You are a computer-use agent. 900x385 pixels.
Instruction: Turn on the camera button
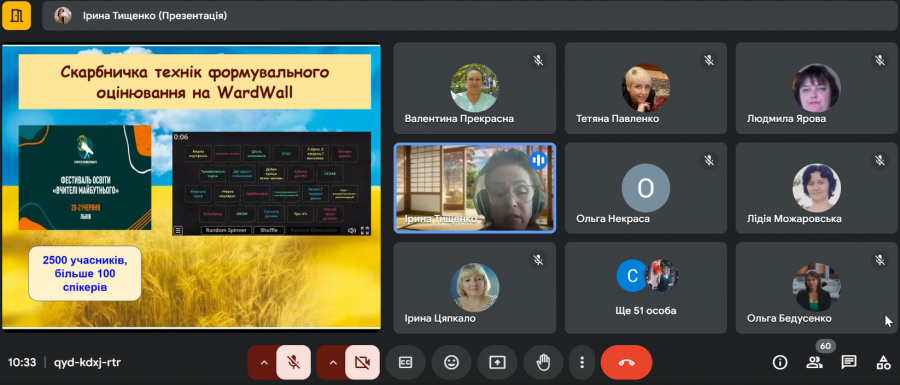pos(362,362)
